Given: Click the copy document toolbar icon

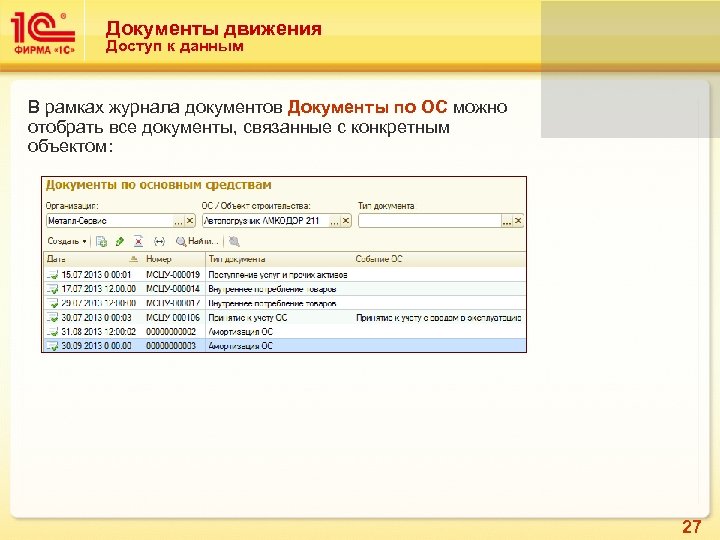Looking at the screenshot, I should [x=101, y=241].
